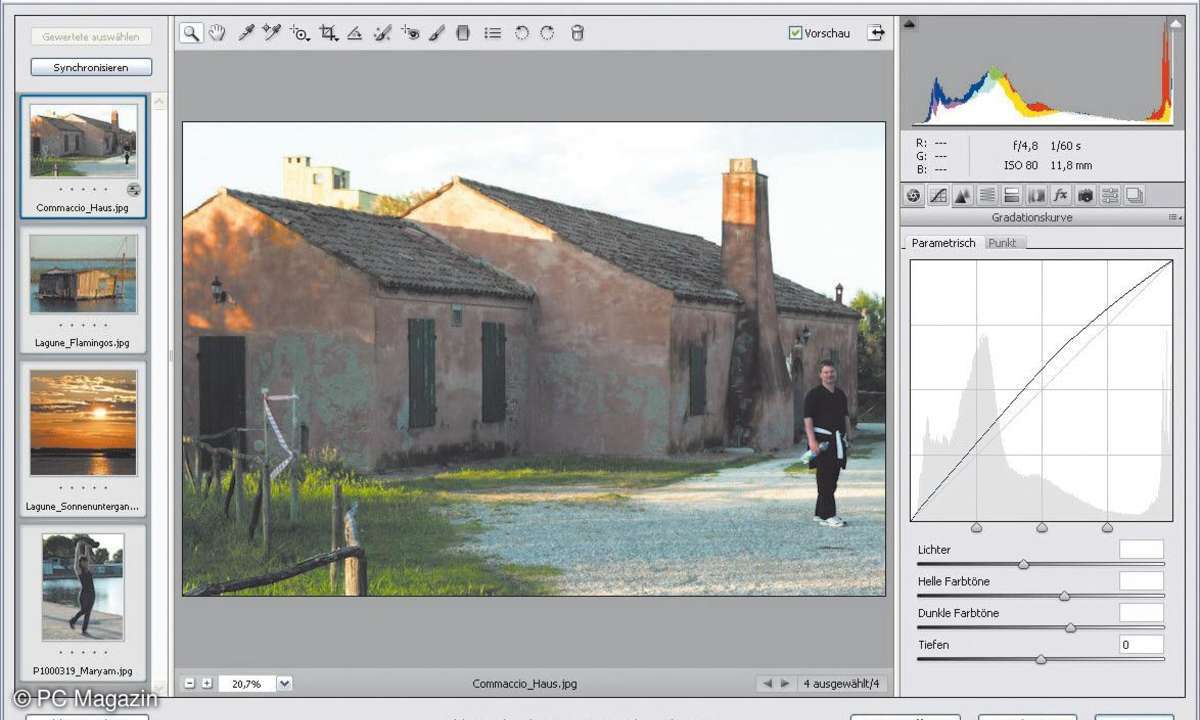The height and width of the screenshot is (720, 1200).
Task: Select the Spot Removal tool
Action: 382,33
